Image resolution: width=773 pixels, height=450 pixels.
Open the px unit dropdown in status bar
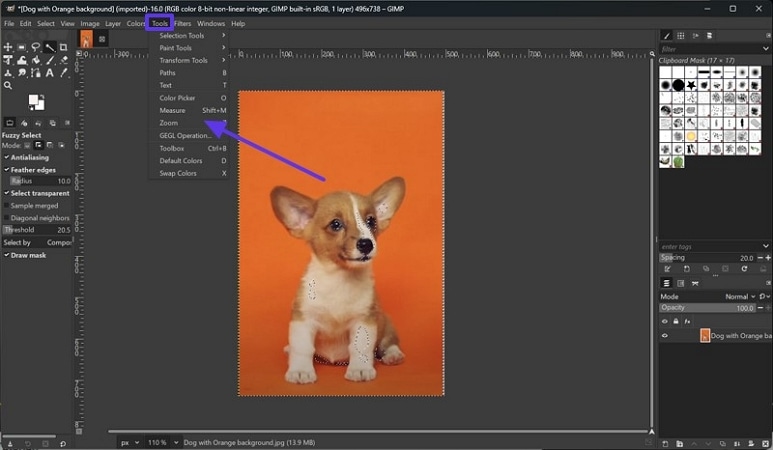129,443
